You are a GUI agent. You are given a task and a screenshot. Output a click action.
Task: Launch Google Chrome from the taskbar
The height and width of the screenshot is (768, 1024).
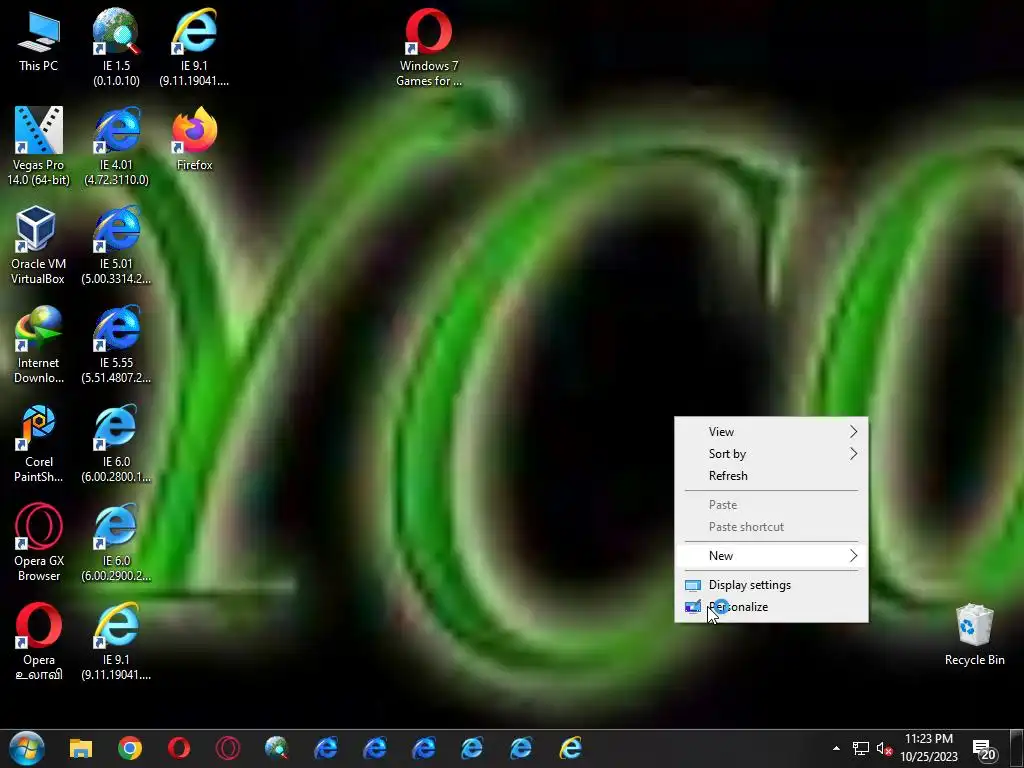tap(130, 748)
